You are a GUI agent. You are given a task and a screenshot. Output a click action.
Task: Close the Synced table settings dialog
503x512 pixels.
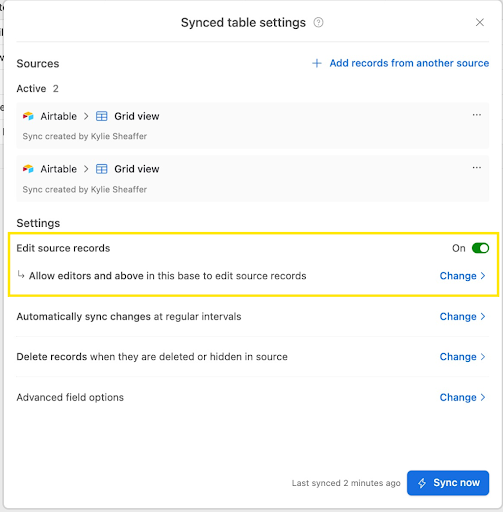(480, 22)
